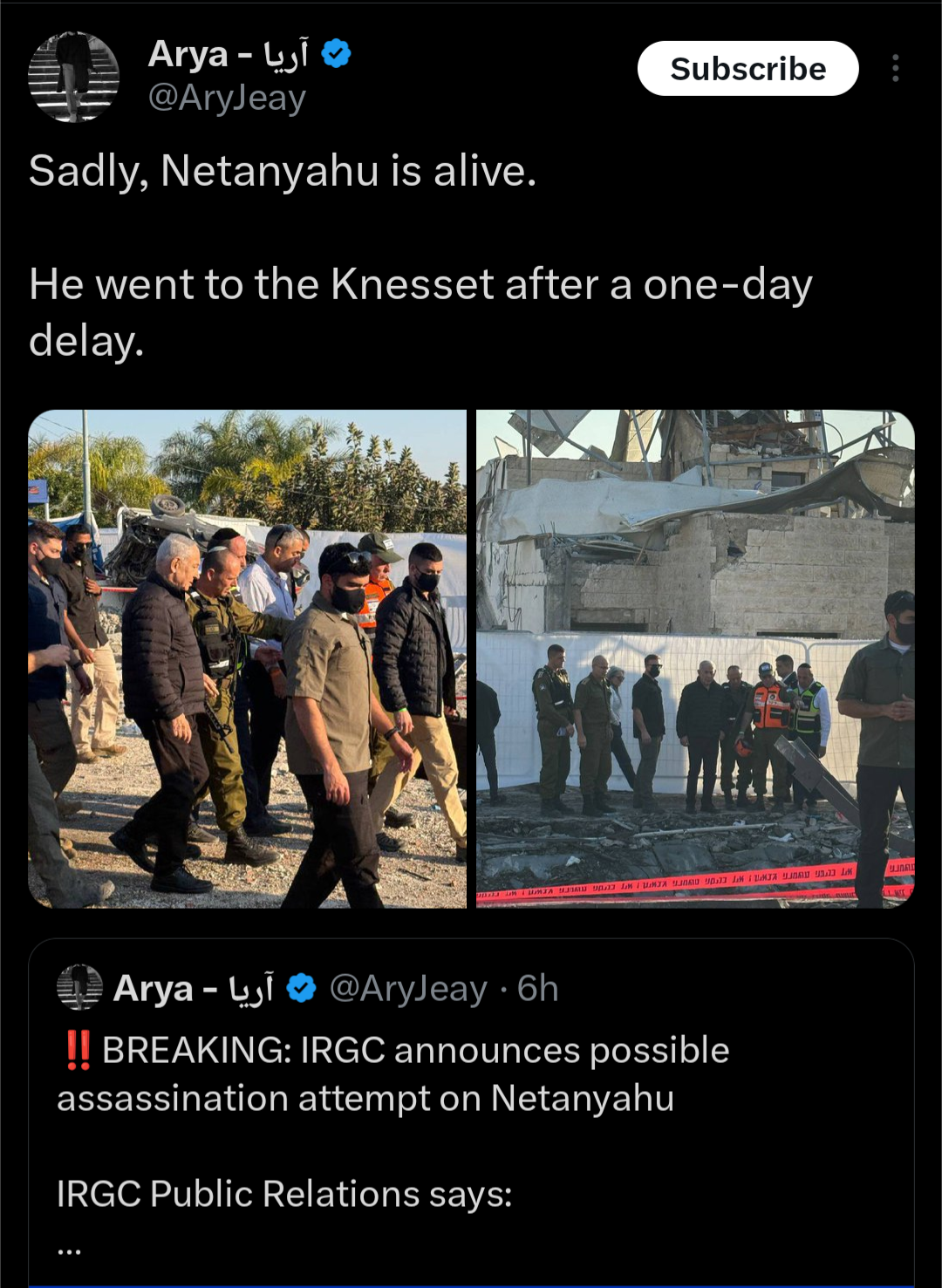Viewport: 942px width, 1288px height.
Task: Open the three-dot more options menu
Action: click(895, 68)
